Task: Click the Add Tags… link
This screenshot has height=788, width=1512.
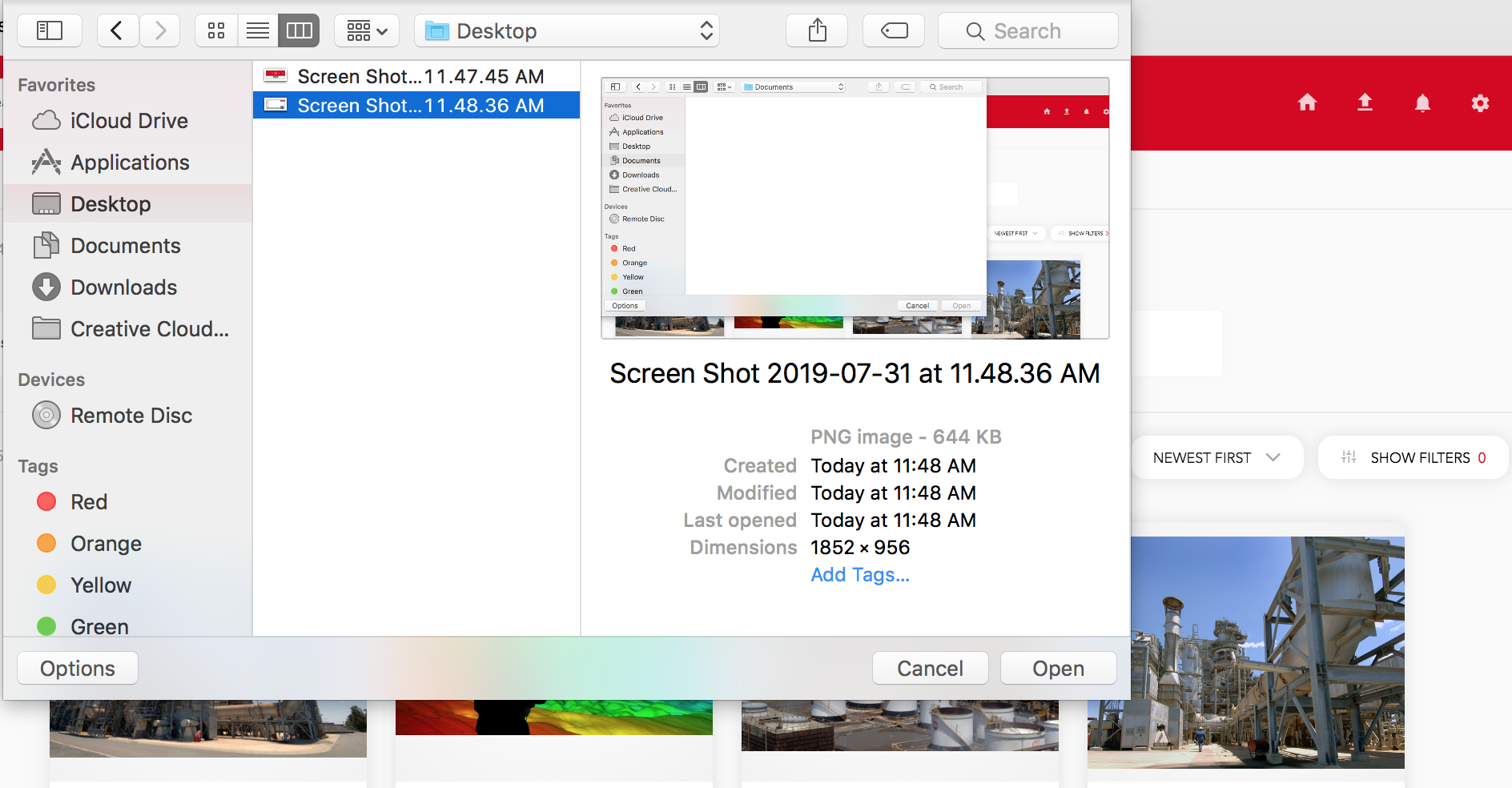Action: [x=860, y=575]
